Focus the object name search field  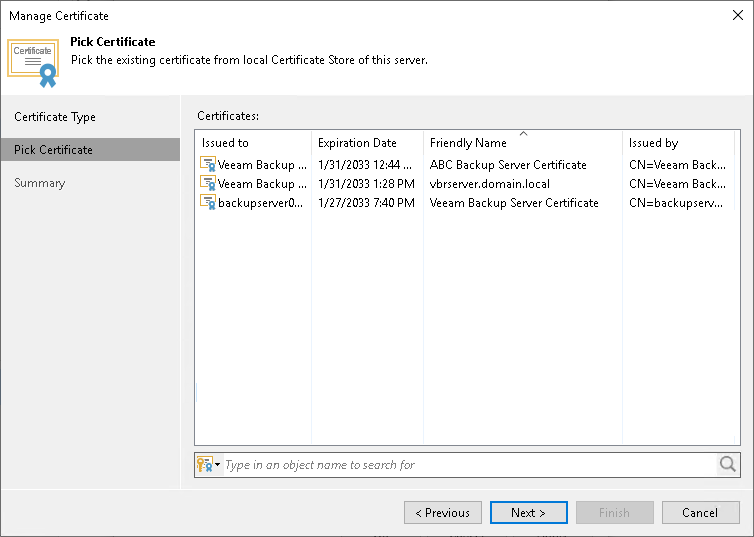pyautogui.click(x=469, y=464)
